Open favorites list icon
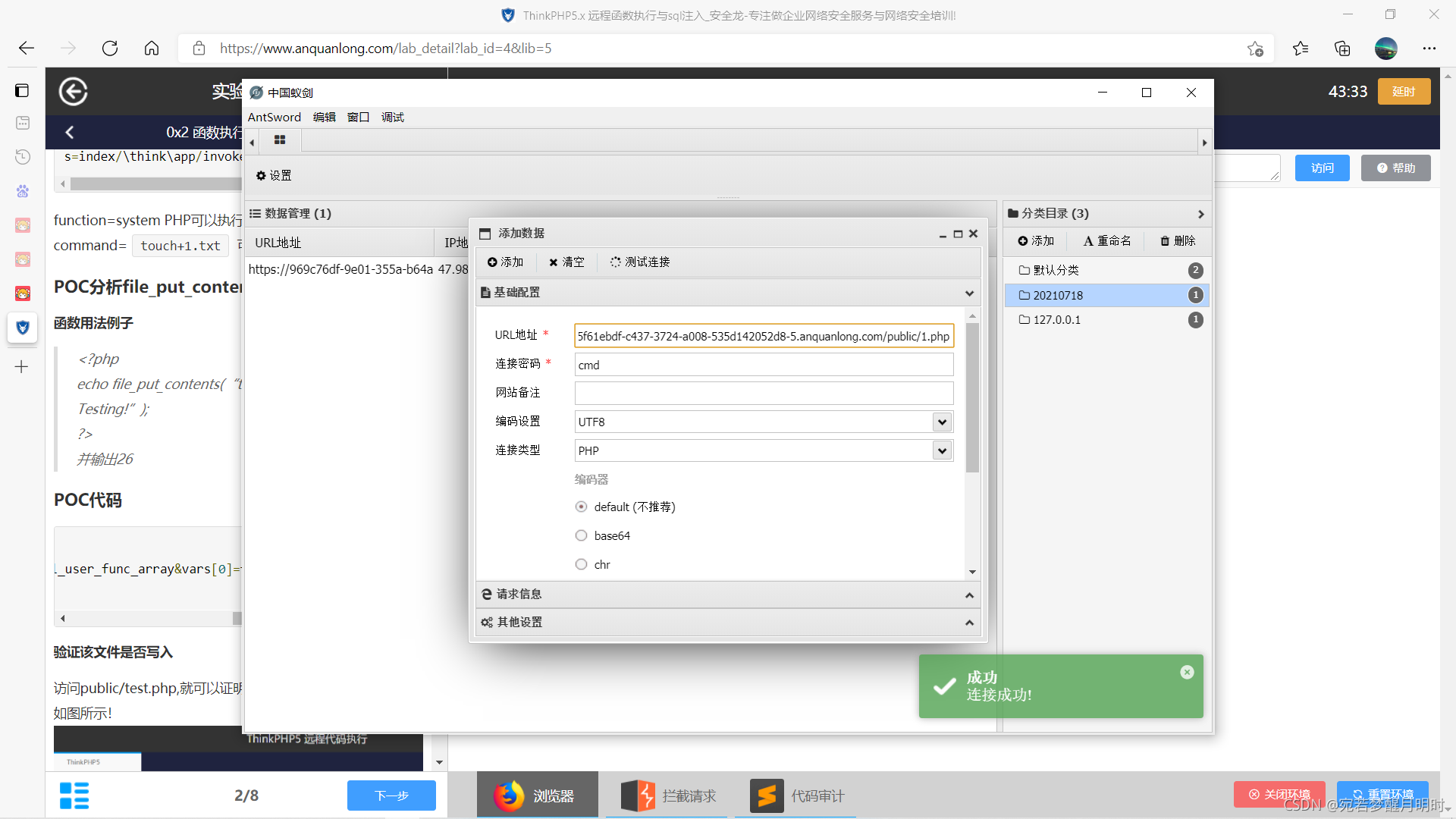The width and height of the screenshot is (1456, 819). click(x=1301, y=49)
